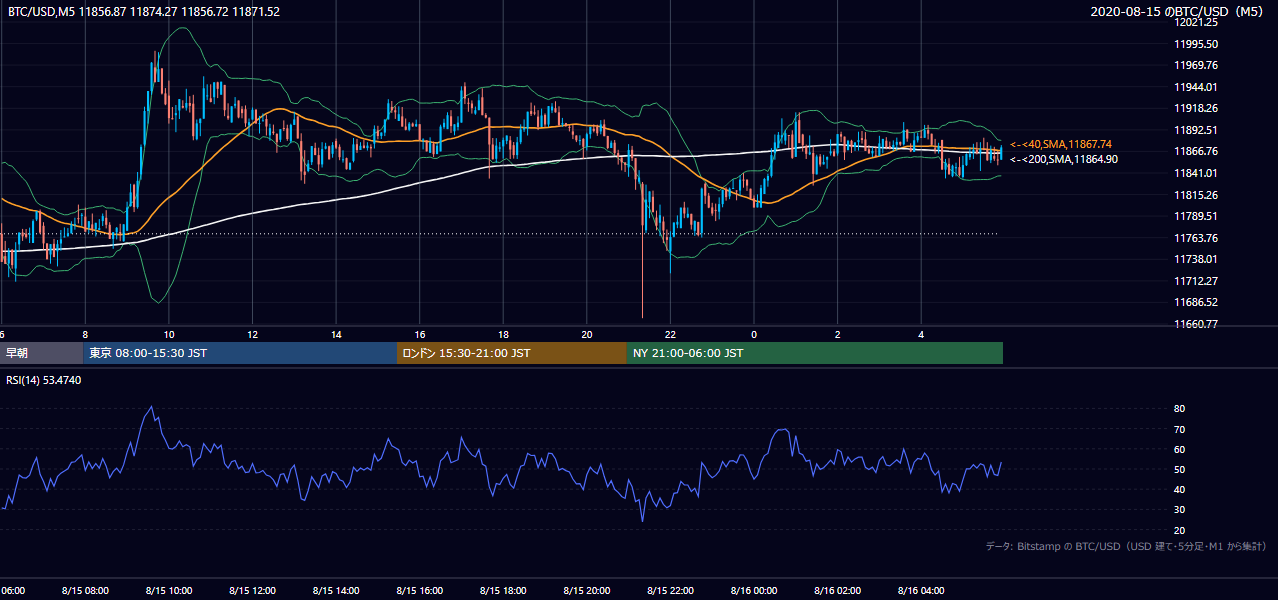
Task: Click price axis label 11738.01
Action: 1197,259
